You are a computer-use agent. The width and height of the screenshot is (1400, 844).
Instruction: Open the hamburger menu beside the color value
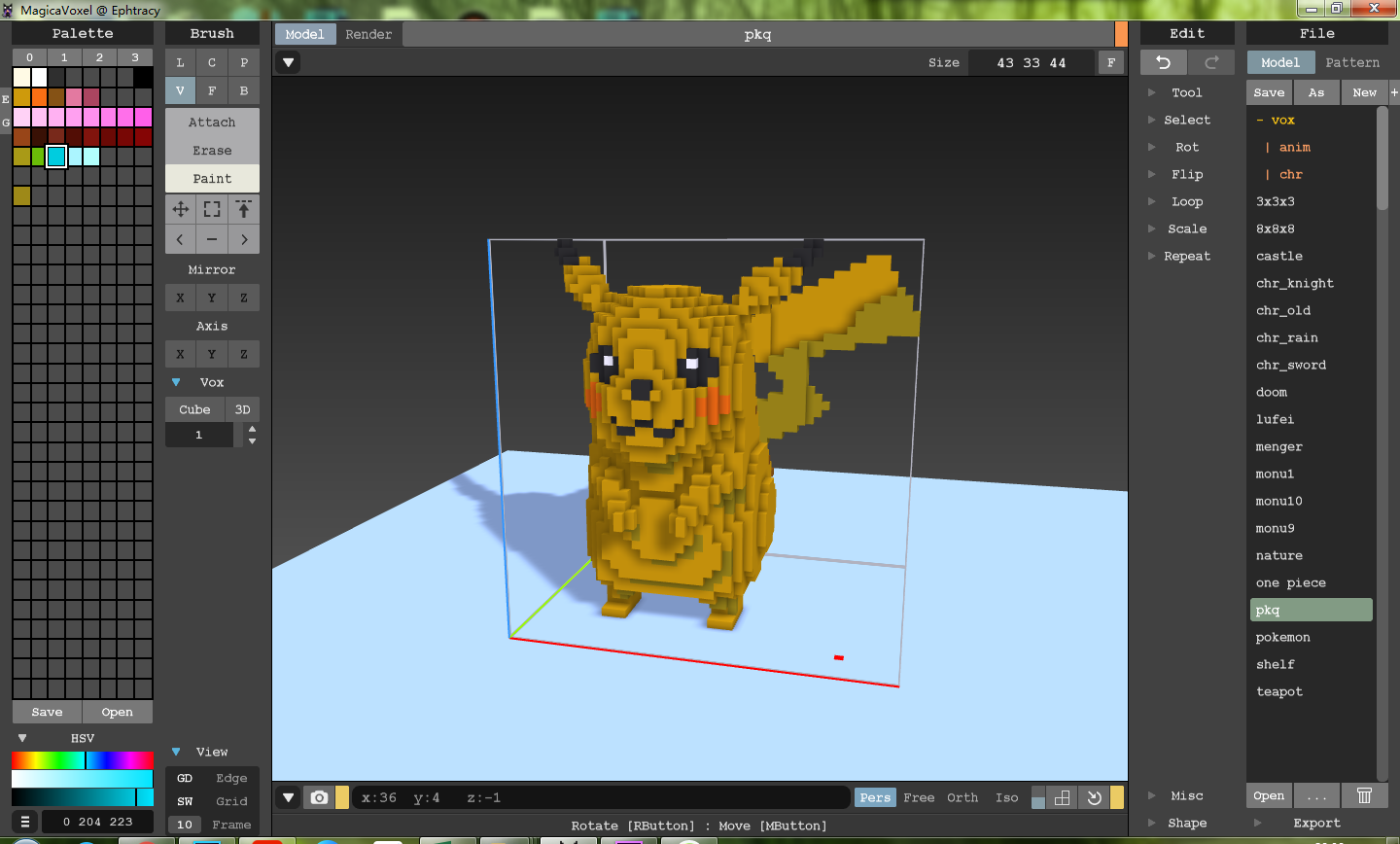(x=25, y=822)
